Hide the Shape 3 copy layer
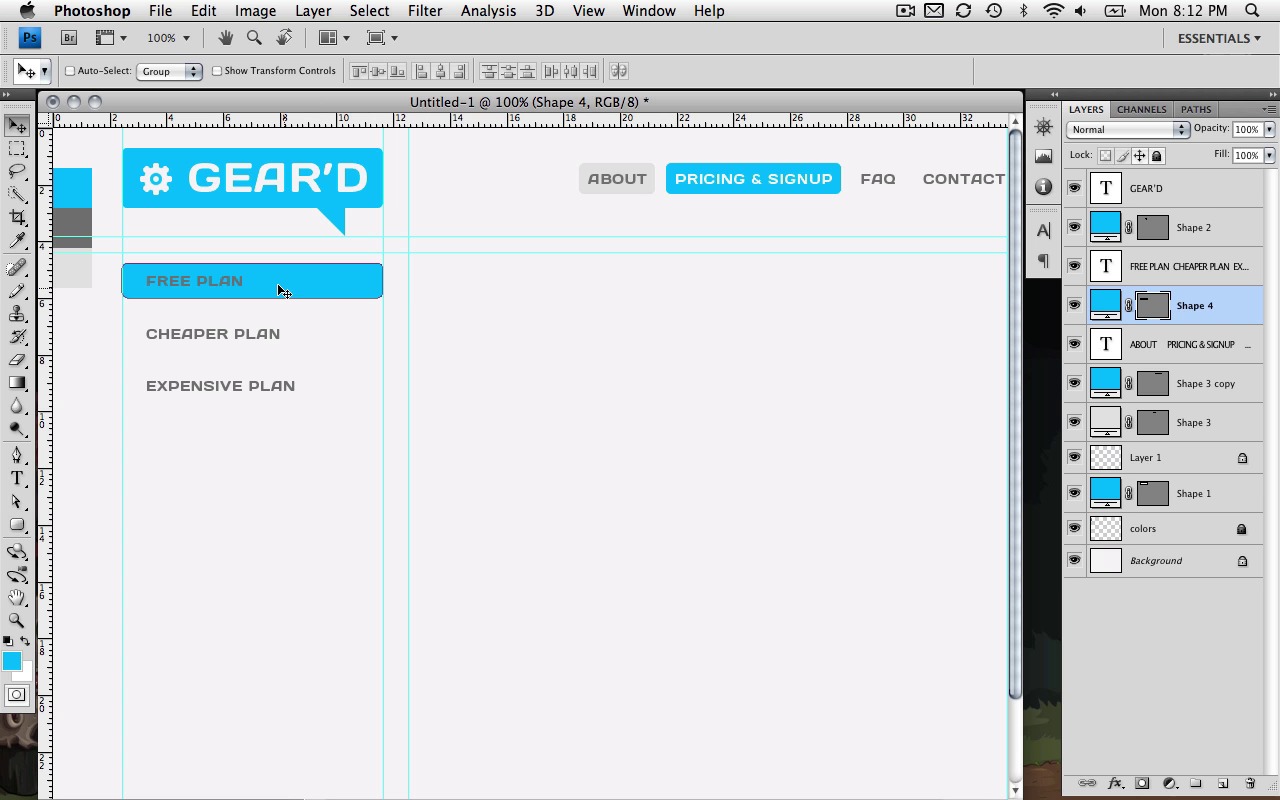The height and width of the screenshot is (800, 1280). (x=1074, y=383)
